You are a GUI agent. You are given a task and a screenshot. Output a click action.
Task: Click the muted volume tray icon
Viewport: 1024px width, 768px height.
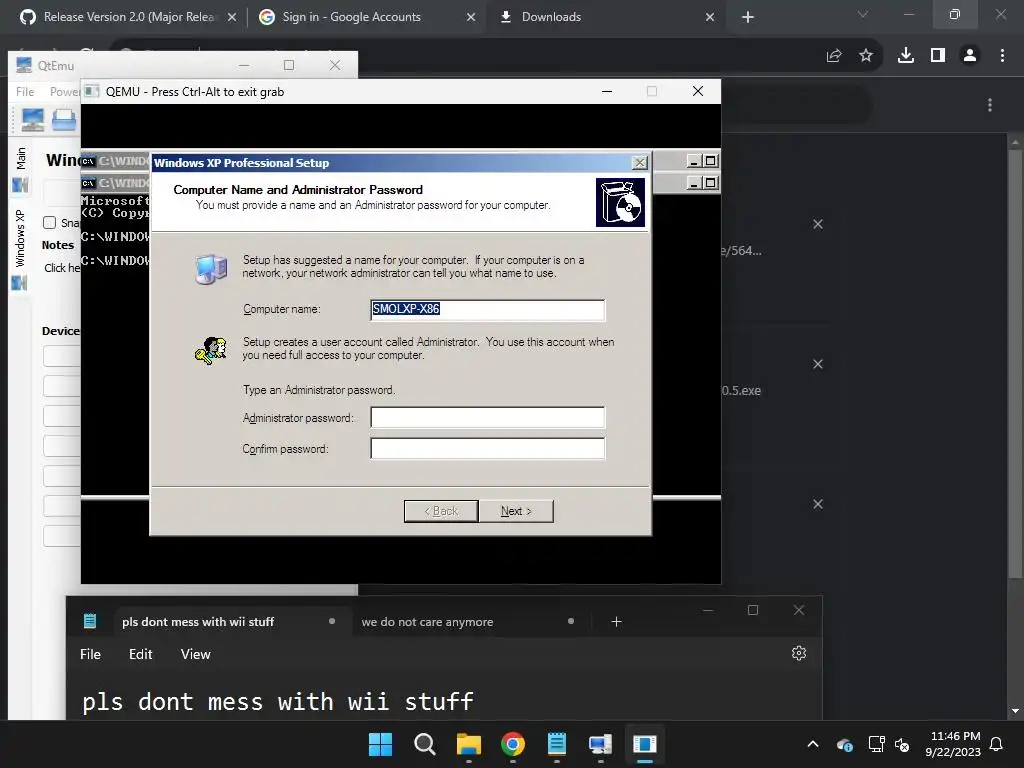pos(902,744)
